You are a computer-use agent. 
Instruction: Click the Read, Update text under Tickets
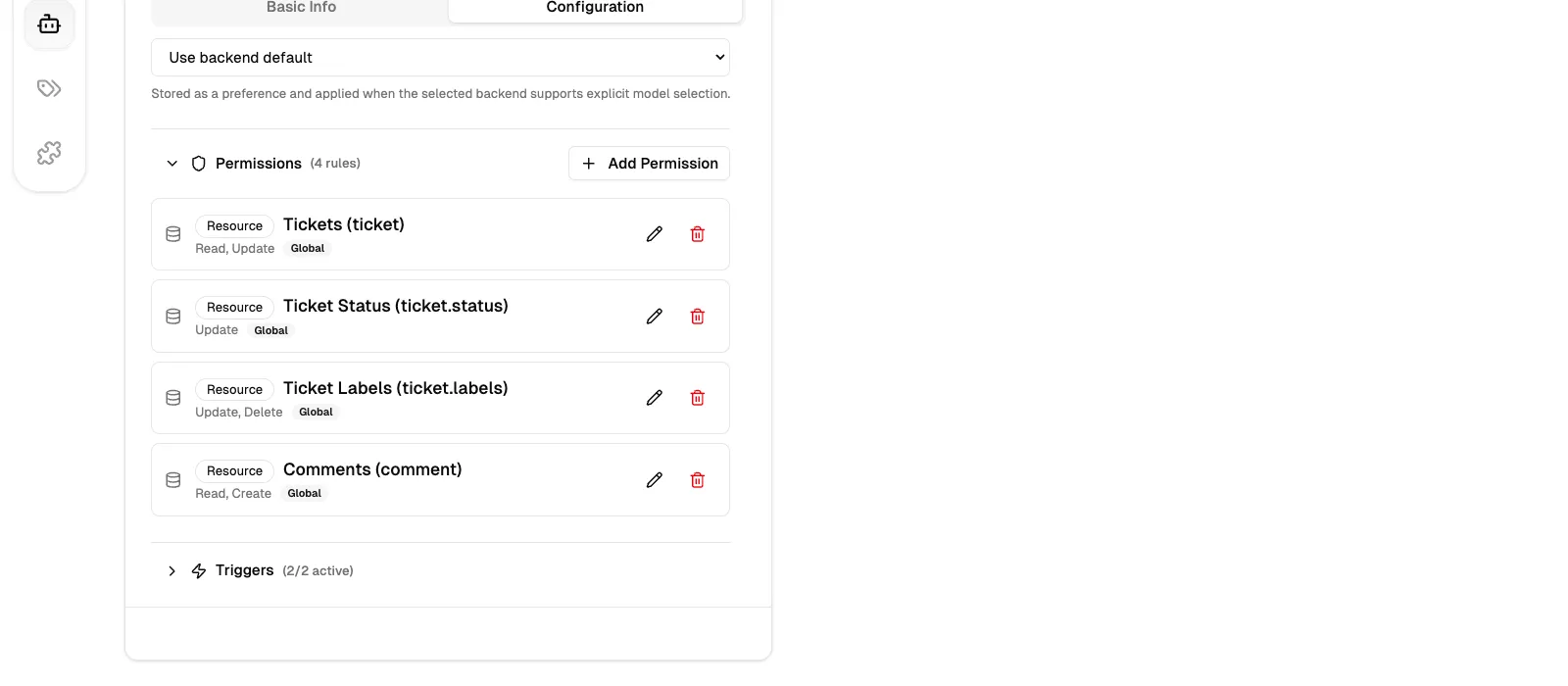click(234, 248)
